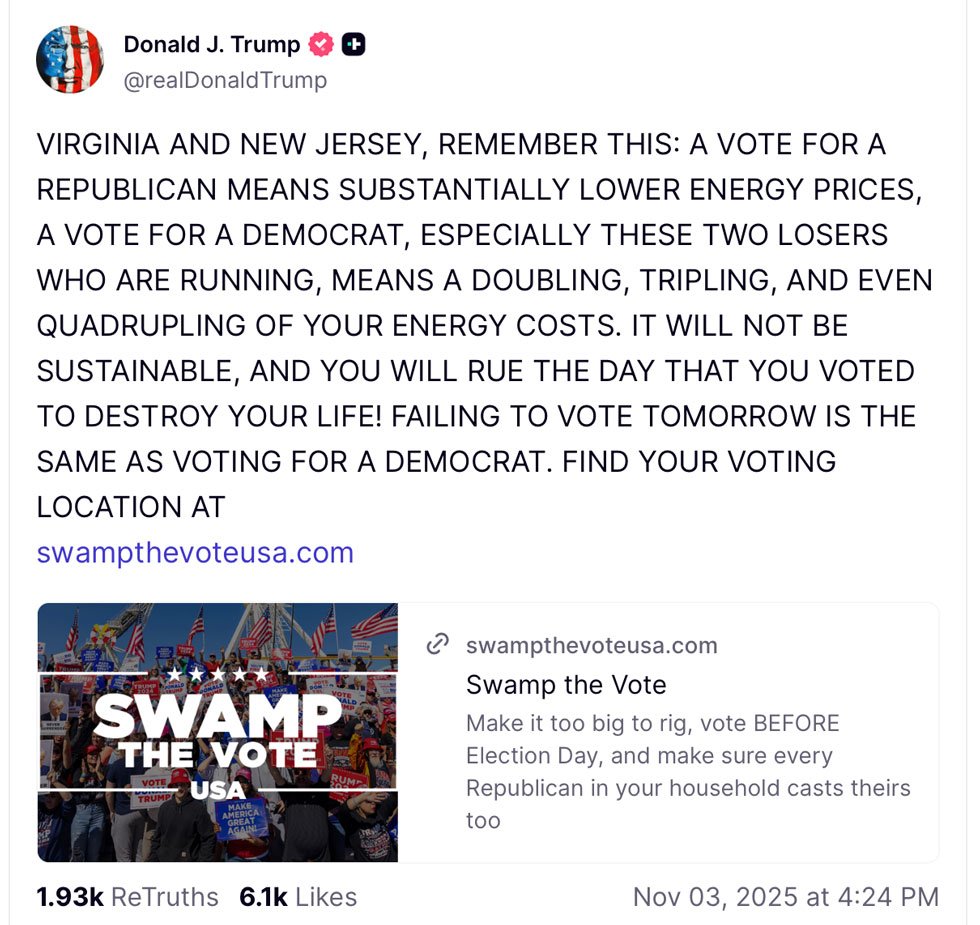The height and width of the screenshot is (925, 980).
Task: View the 1.93k ReTruths list
Action: tap(127, 897)
